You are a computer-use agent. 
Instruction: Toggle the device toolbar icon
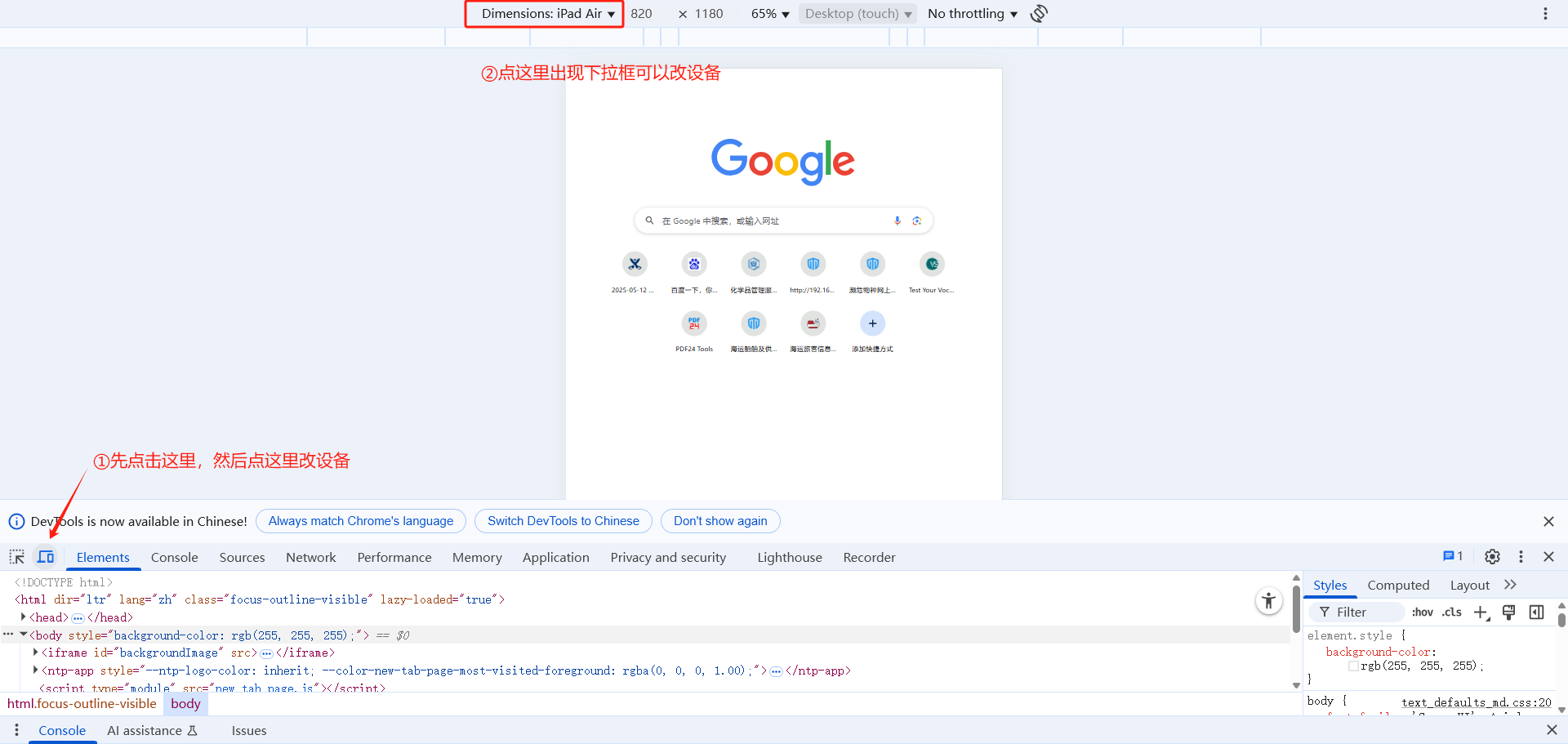[x=46, y=557]
